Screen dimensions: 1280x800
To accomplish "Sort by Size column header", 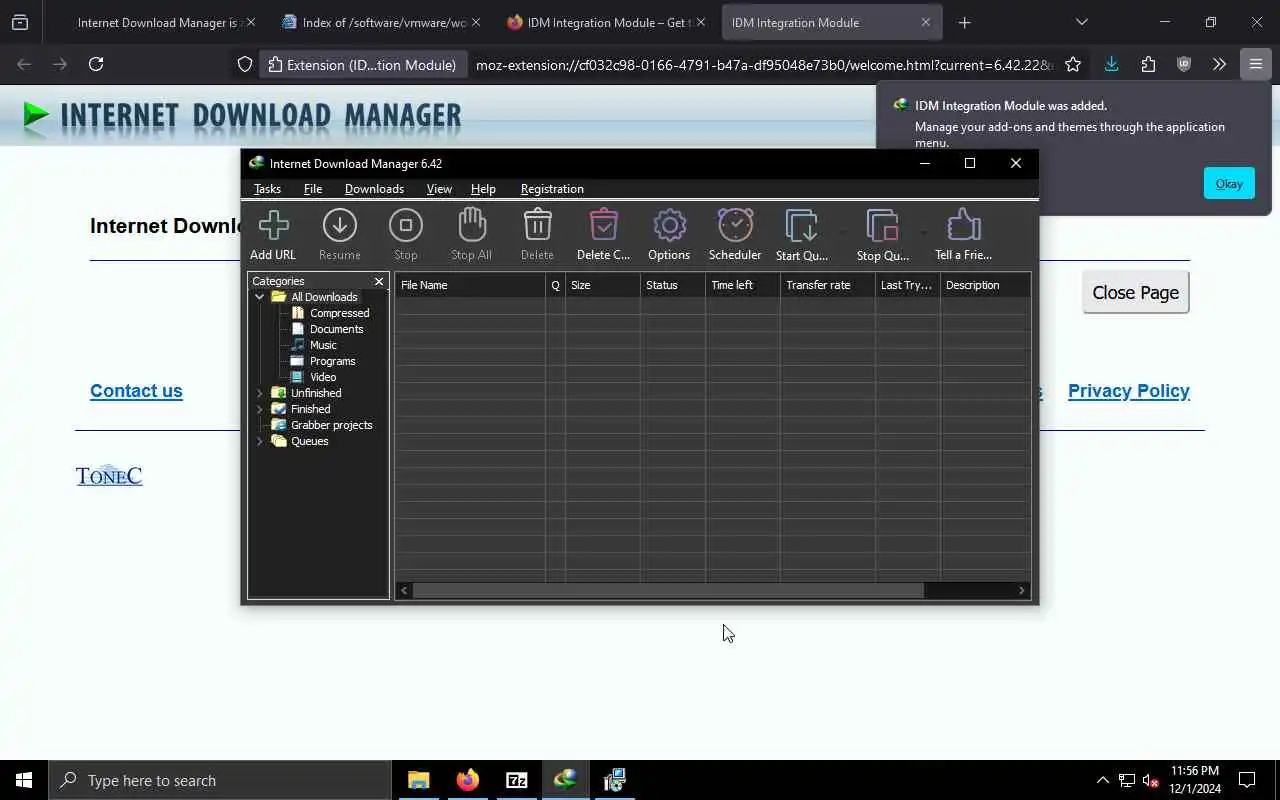I will click(x=603, y=285).
